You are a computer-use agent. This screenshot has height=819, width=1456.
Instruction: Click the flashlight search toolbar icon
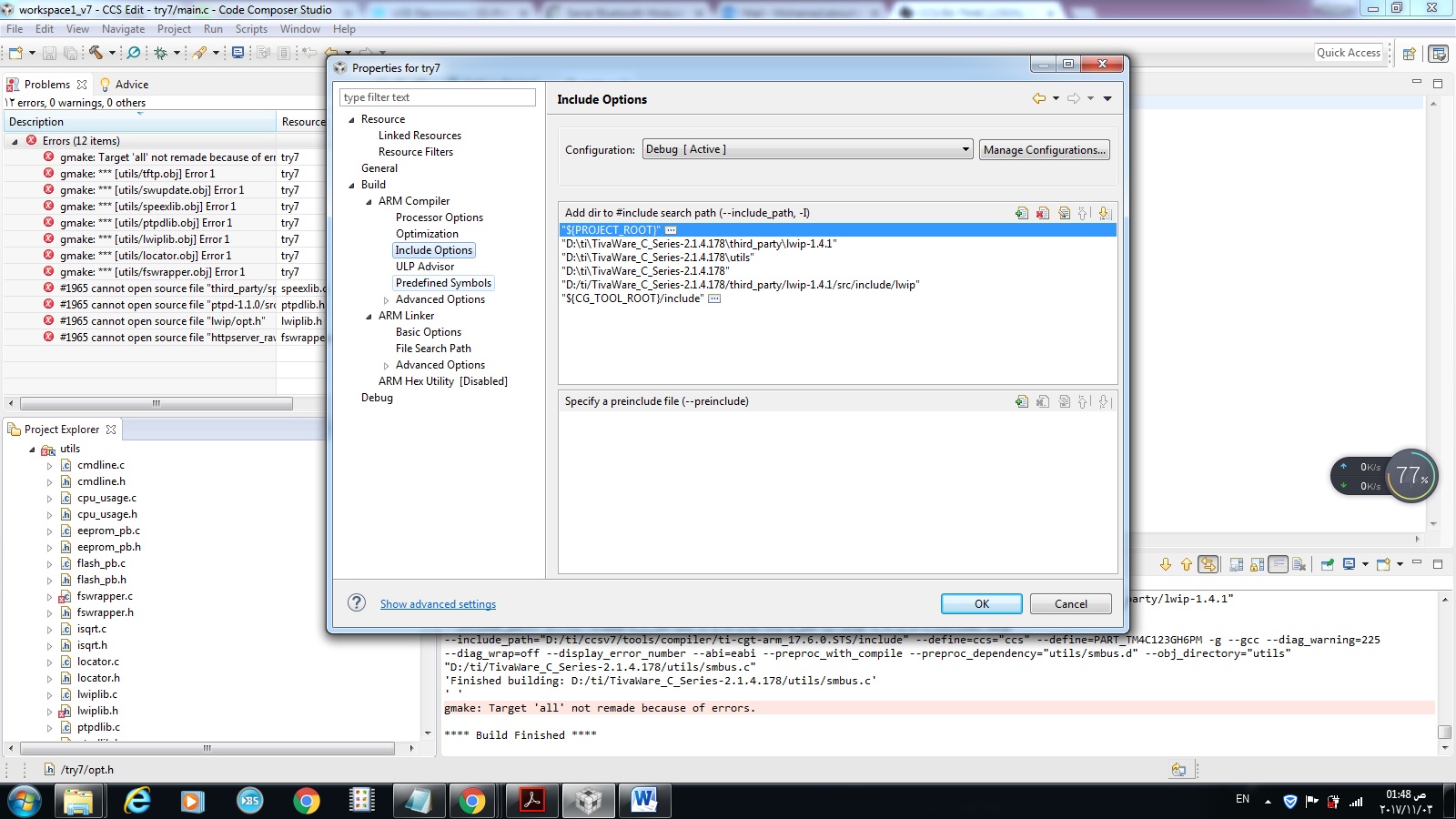tap(199, 53)
